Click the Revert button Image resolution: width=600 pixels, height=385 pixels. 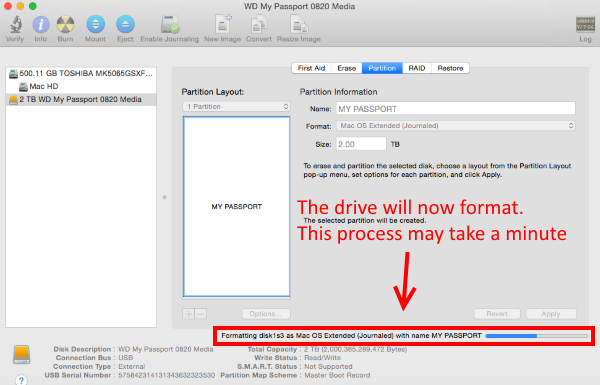click(497, 314)
